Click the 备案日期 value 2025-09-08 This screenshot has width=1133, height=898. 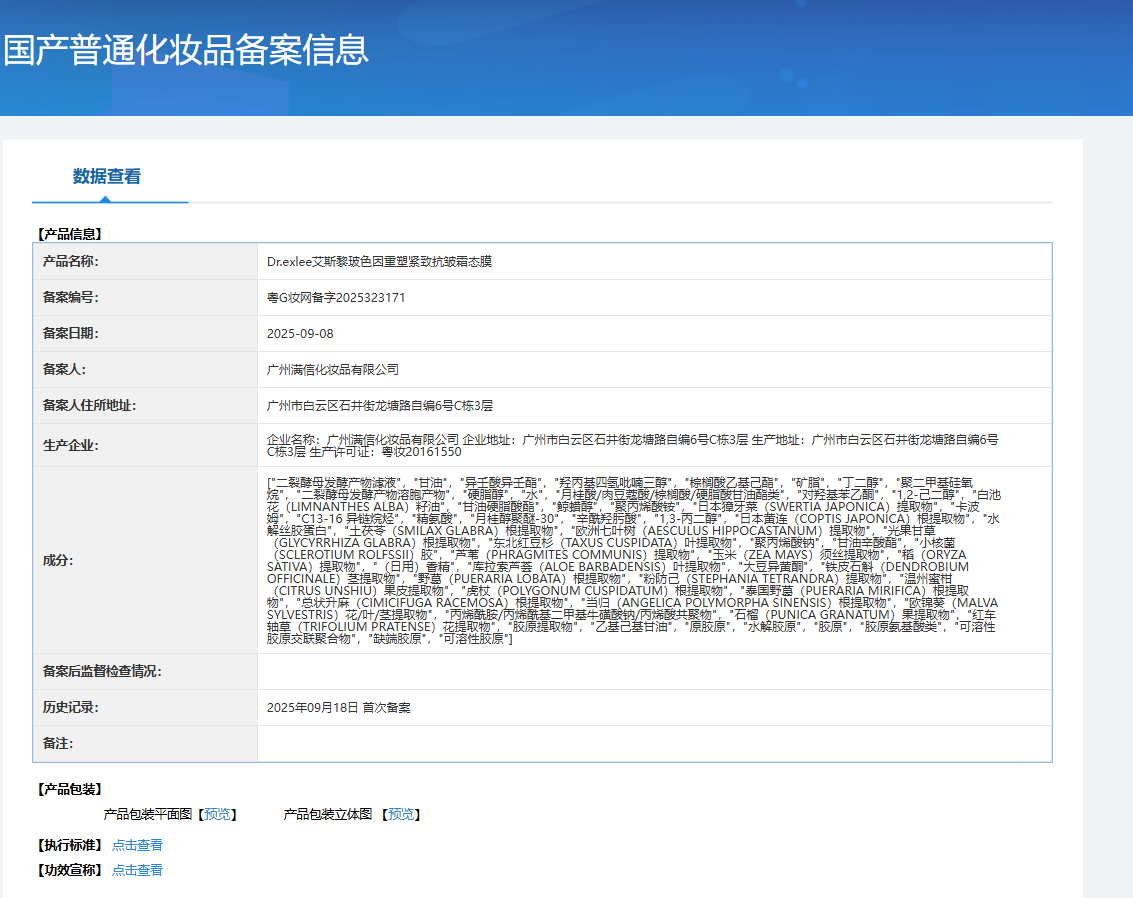pyautogui.click(x=300, y=334)
